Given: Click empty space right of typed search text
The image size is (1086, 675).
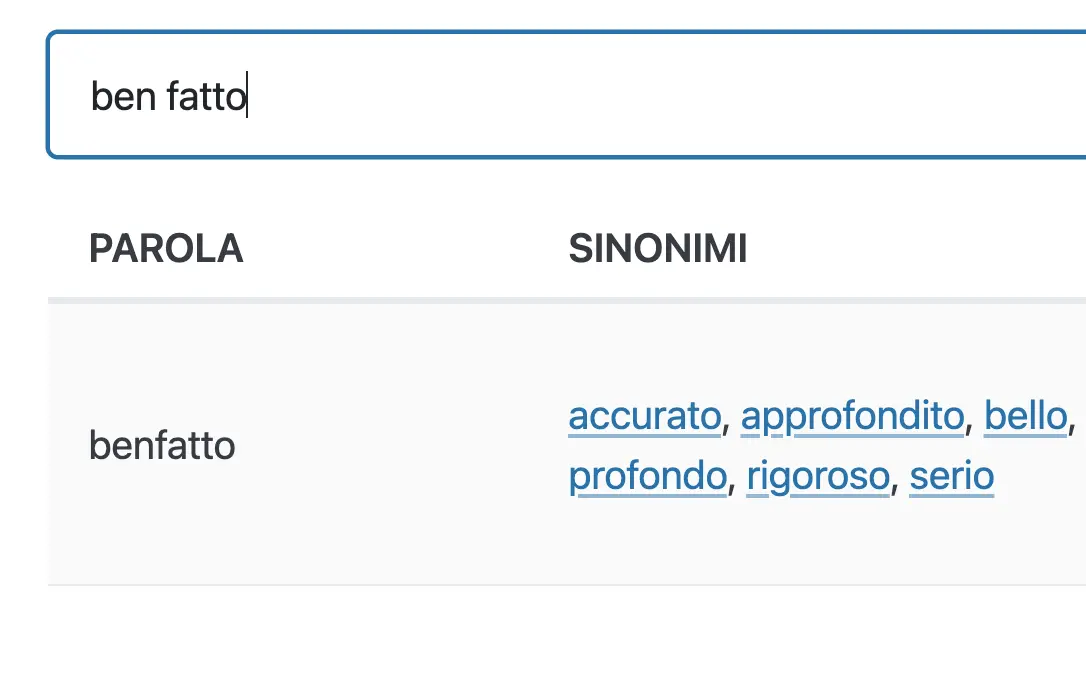Looking at the screenshot, I should point(658,96).
